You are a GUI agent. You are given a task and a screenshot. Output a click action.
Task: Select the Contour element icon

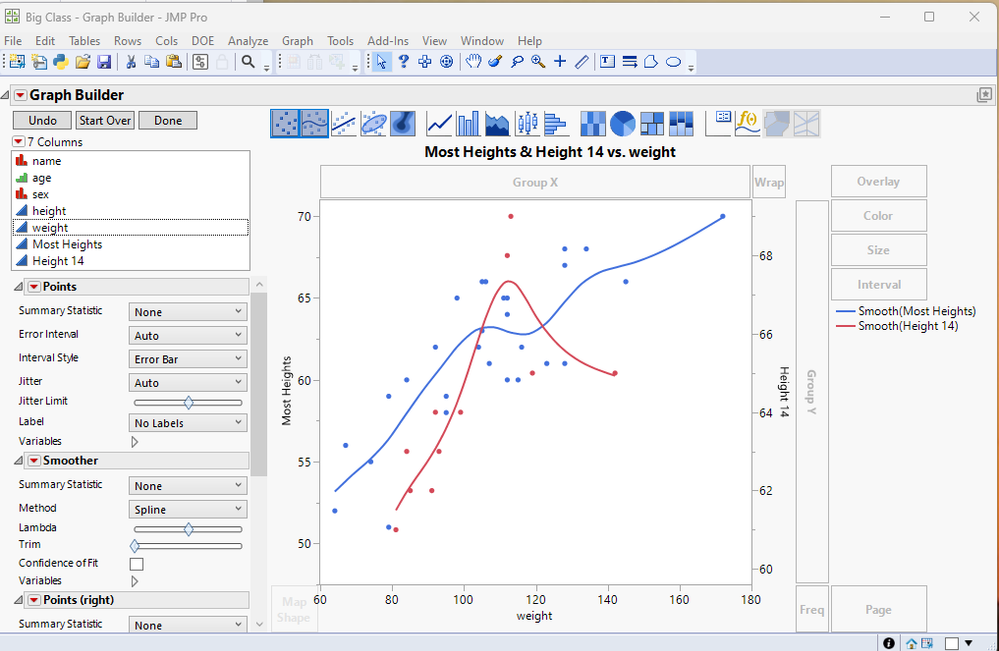403,123
